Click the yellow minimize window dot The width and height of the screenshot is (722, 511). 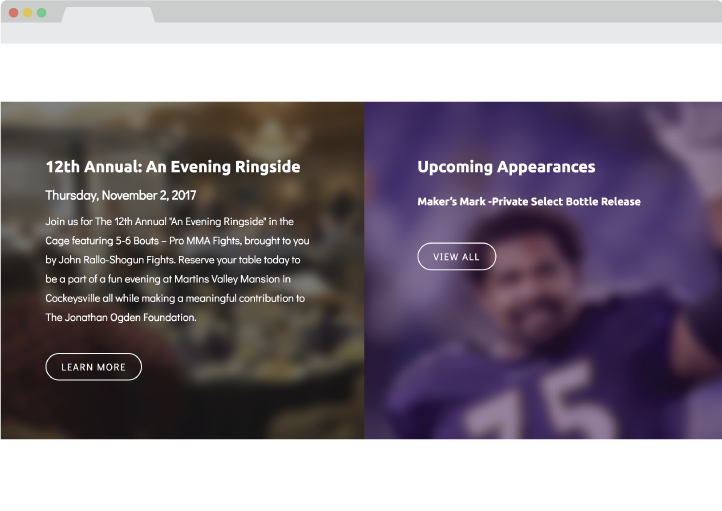coord(28,13)
